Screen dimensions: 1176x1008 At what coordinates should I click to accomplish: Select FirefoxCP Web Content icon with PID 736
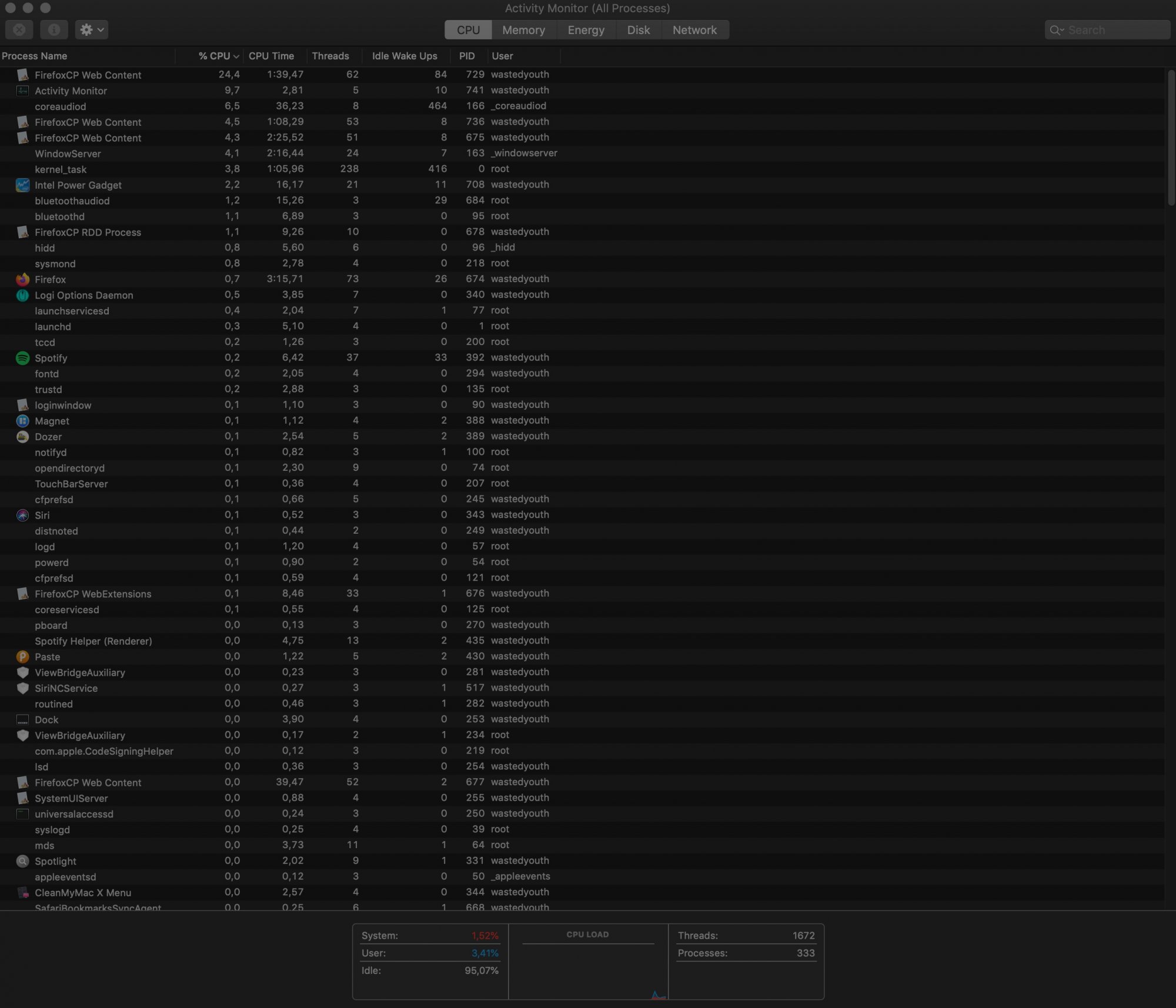tap(22, 122)
